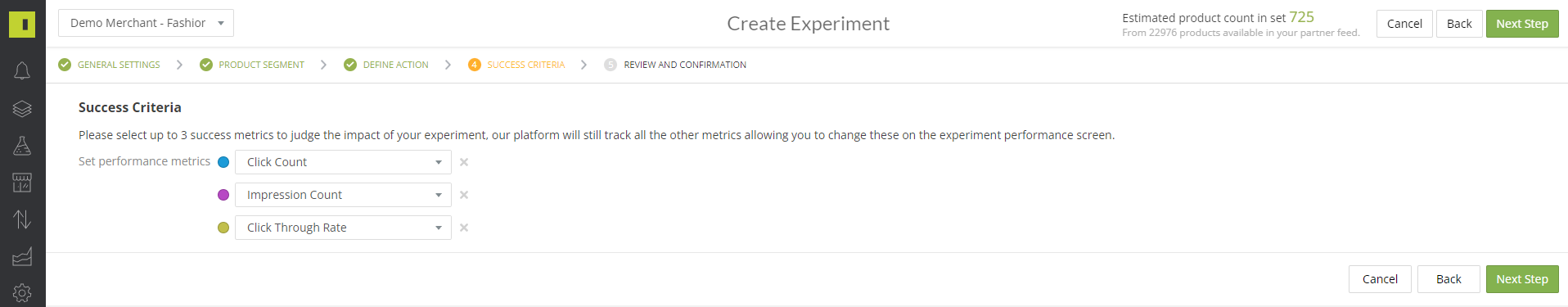
Task: Click the top Cancel button
Action: tap(1404, 24)
